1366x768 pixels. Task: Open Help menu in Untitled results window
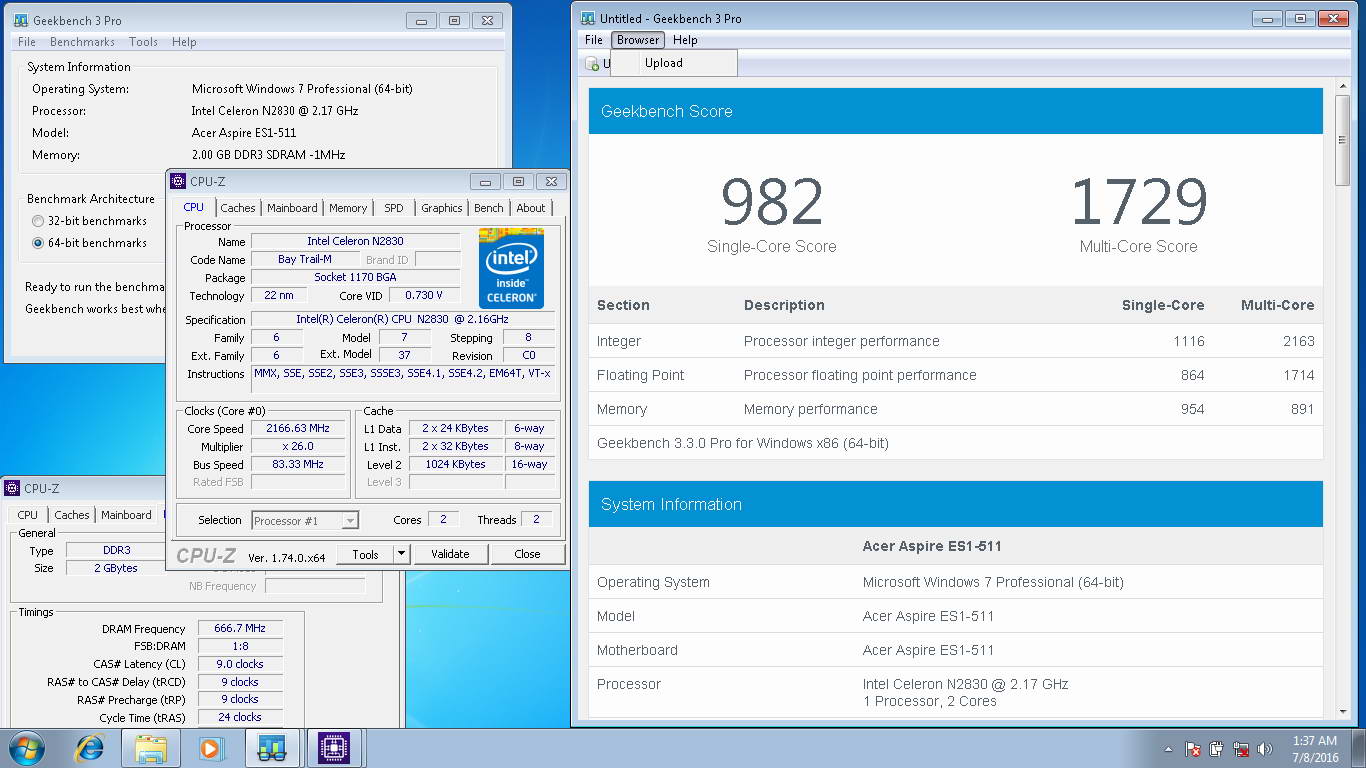click(685, 40)
